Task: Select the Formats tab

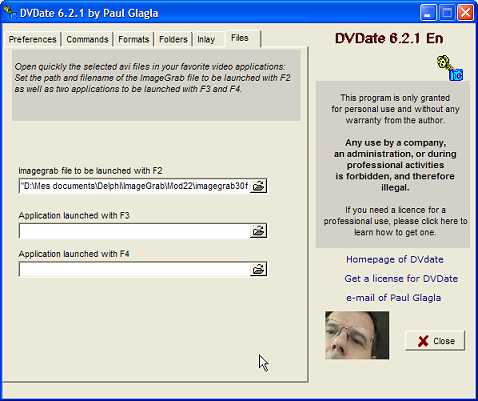Action: 134,39
